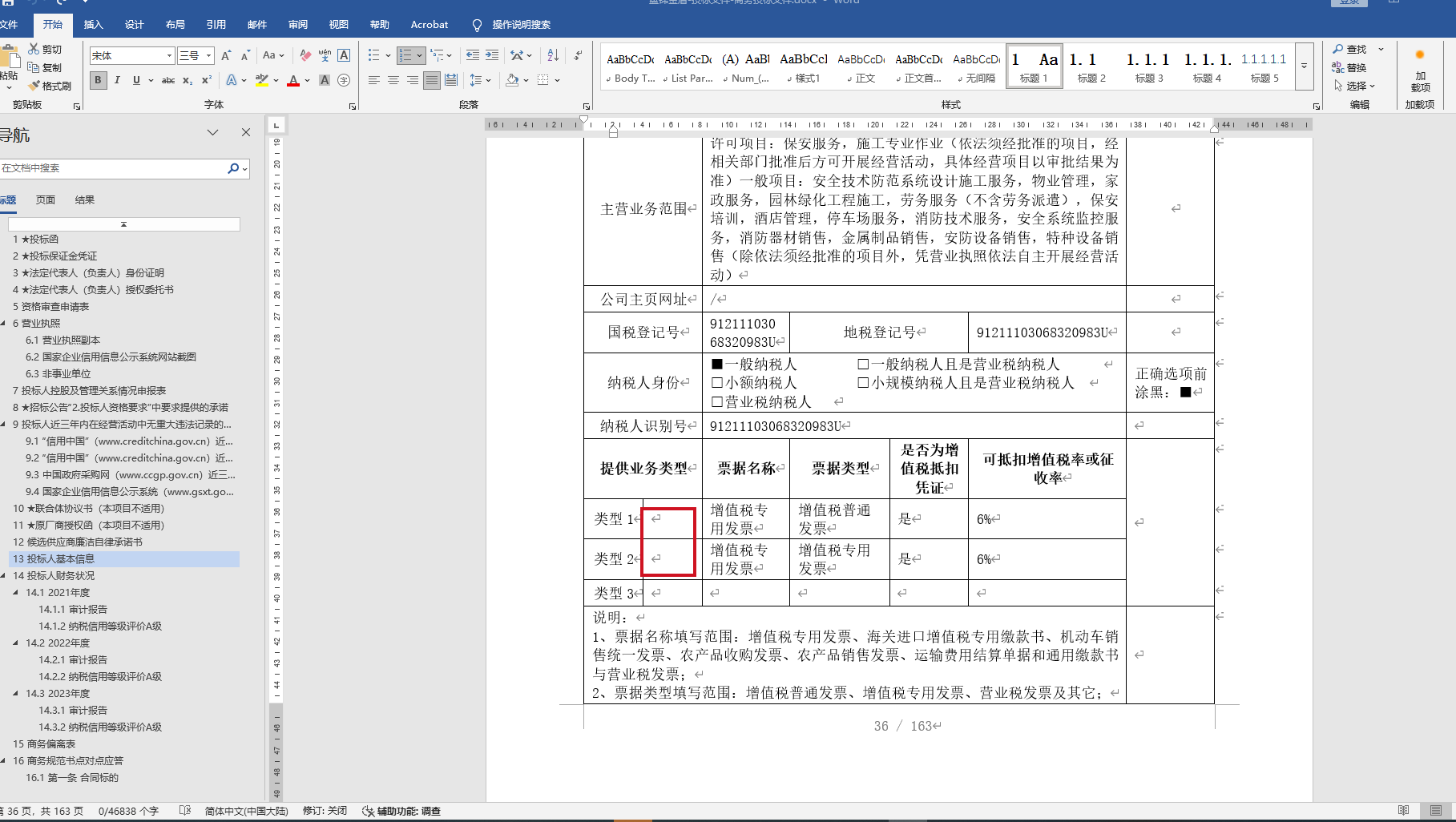Go to heading 12 候选供应商廉洁自律承诺书

78,542
